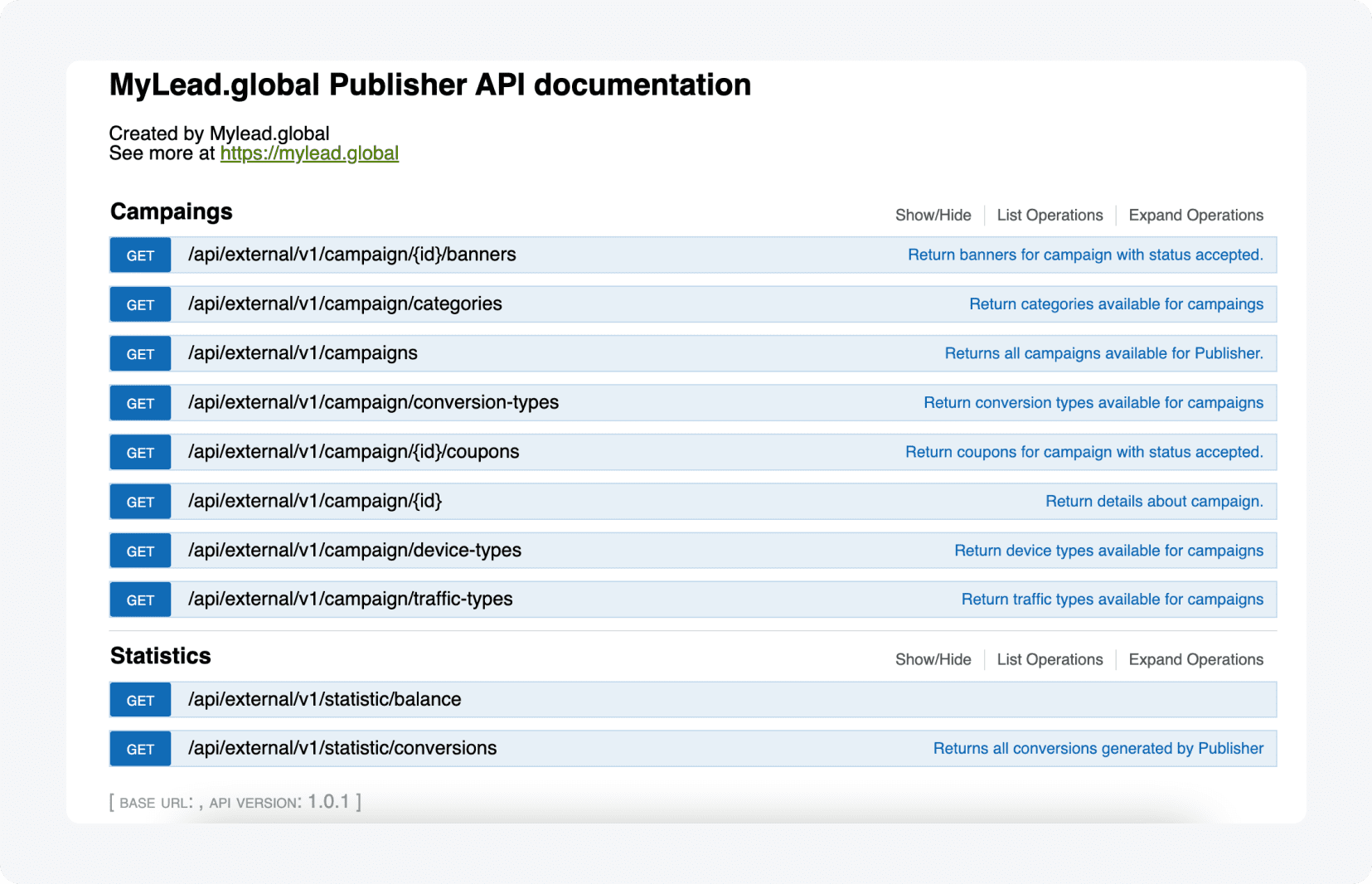Click List Operations under Campaings
This screenshot has height=884, width=1372.
(x=1050, y=215)
